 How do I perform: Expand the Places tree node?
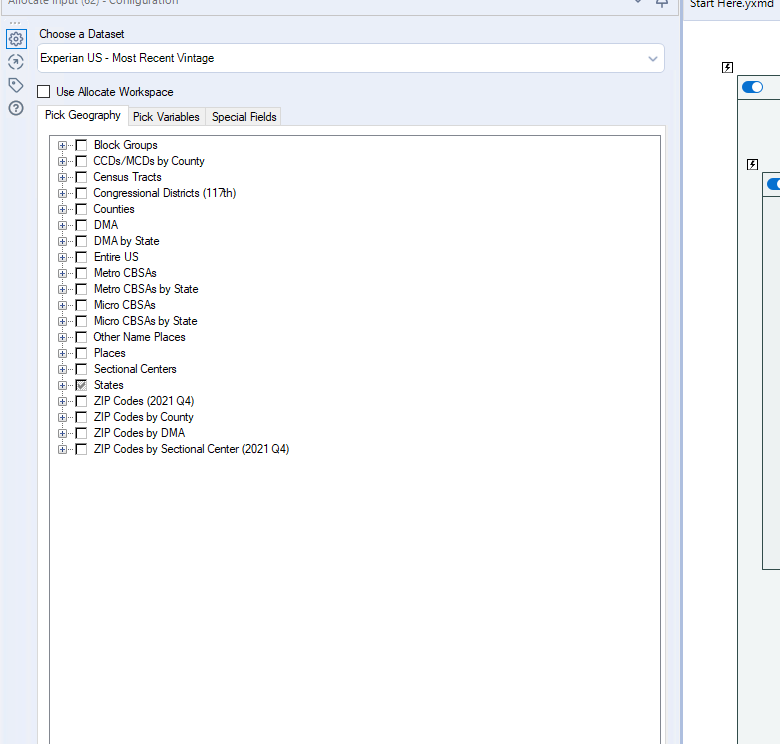(62, 353)
